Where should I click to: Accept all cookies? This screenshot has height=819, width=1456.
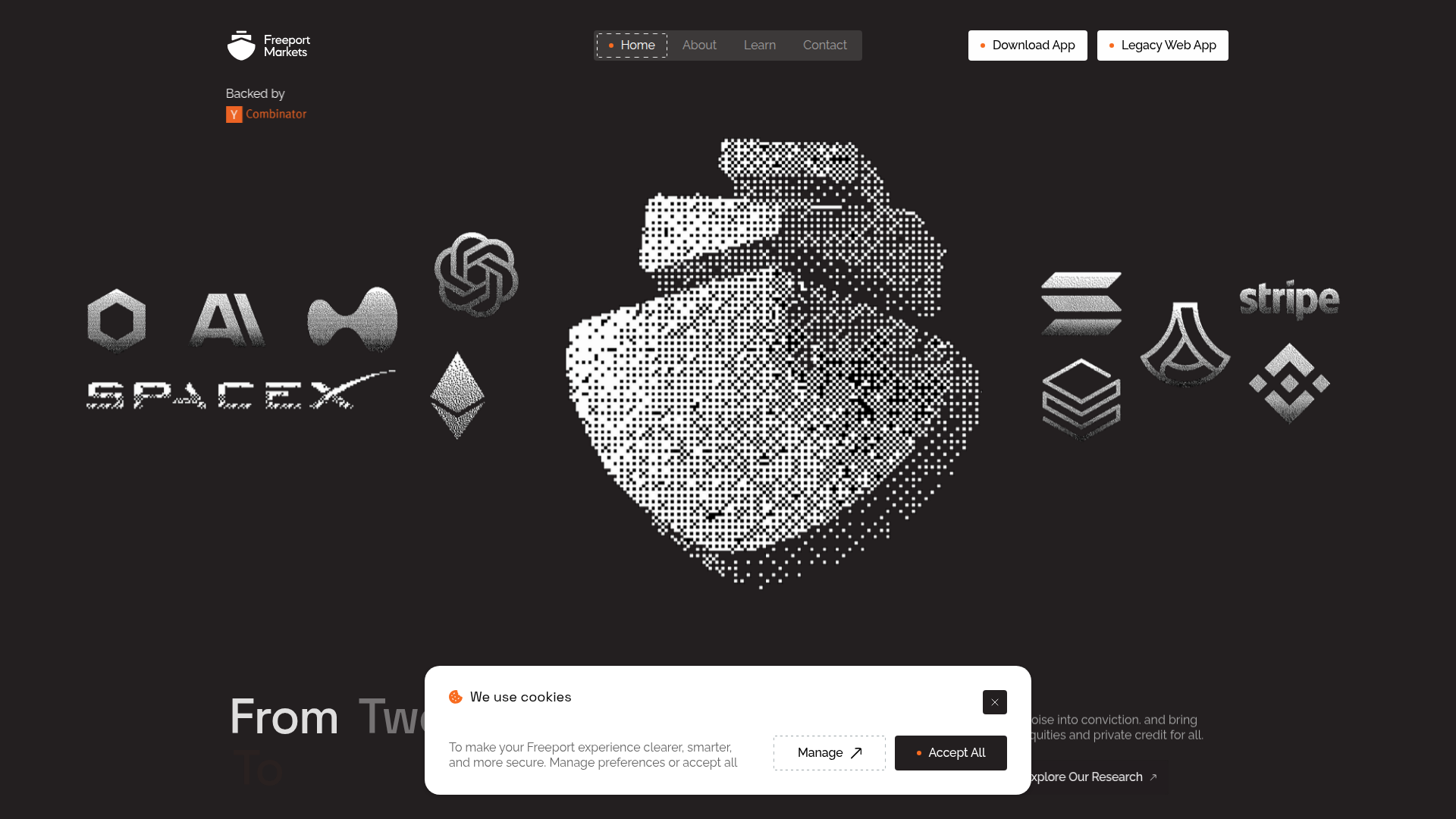[951, 753]
